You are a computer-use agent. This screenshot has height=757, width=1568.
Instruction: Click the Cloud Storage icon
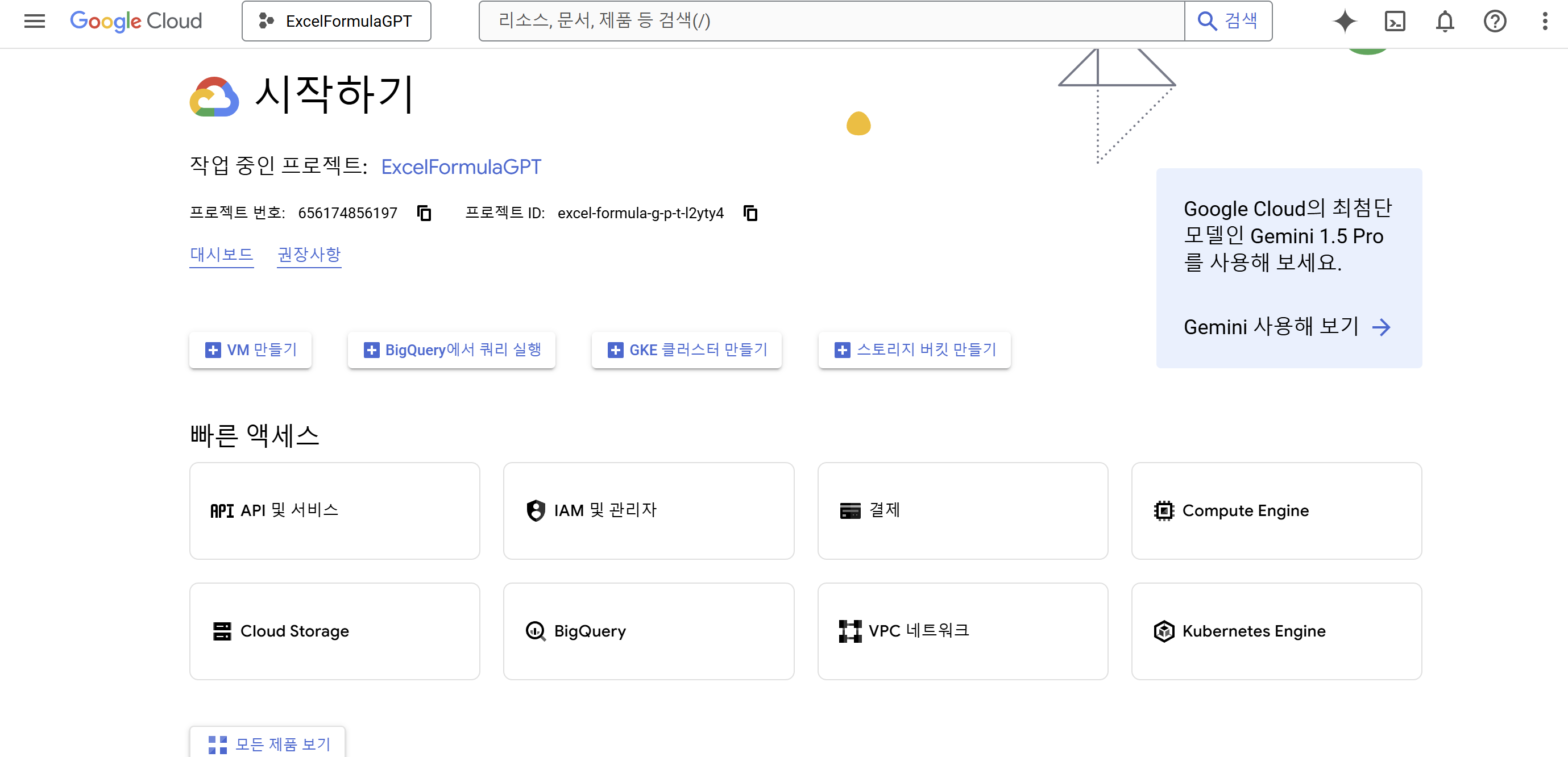[x=222, y=631]
